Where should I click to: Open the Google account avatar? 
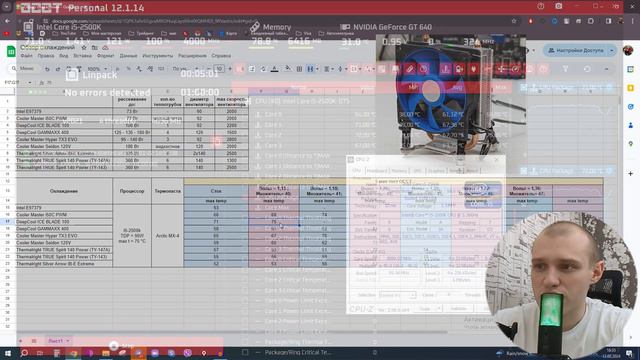click(628, 50)
